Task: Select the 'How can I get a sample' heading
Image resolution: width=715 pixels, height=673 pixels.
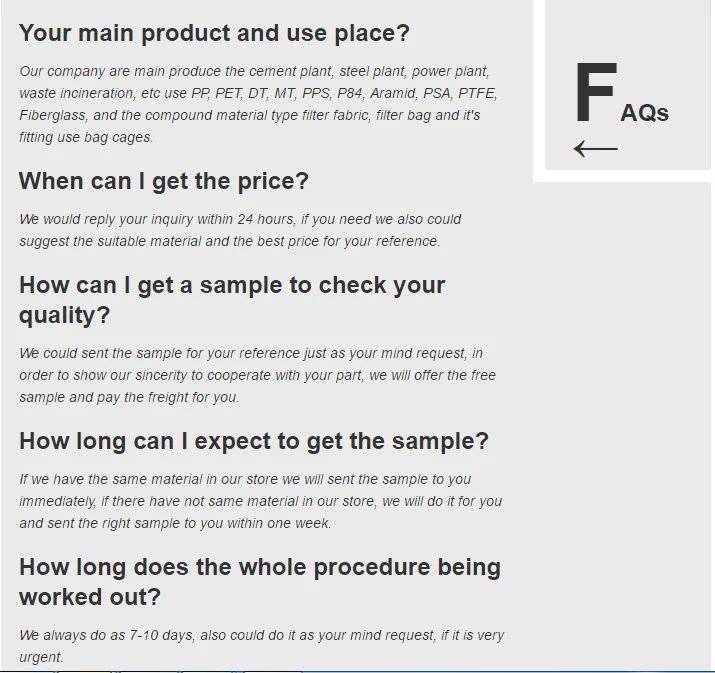Action: coord(232,299)
